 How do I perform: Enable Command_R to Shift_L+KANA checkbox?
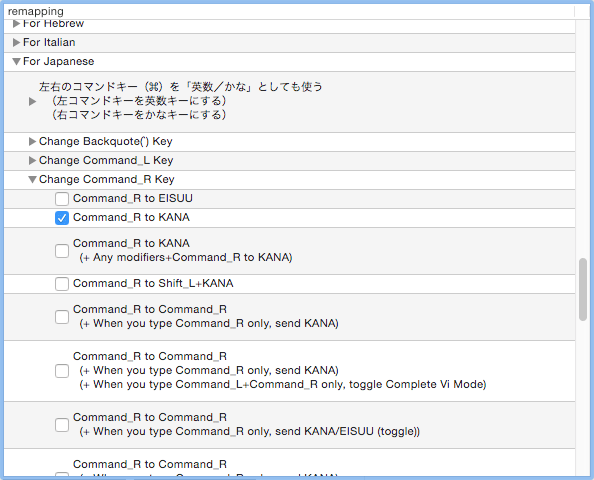(x=62, y=284)
